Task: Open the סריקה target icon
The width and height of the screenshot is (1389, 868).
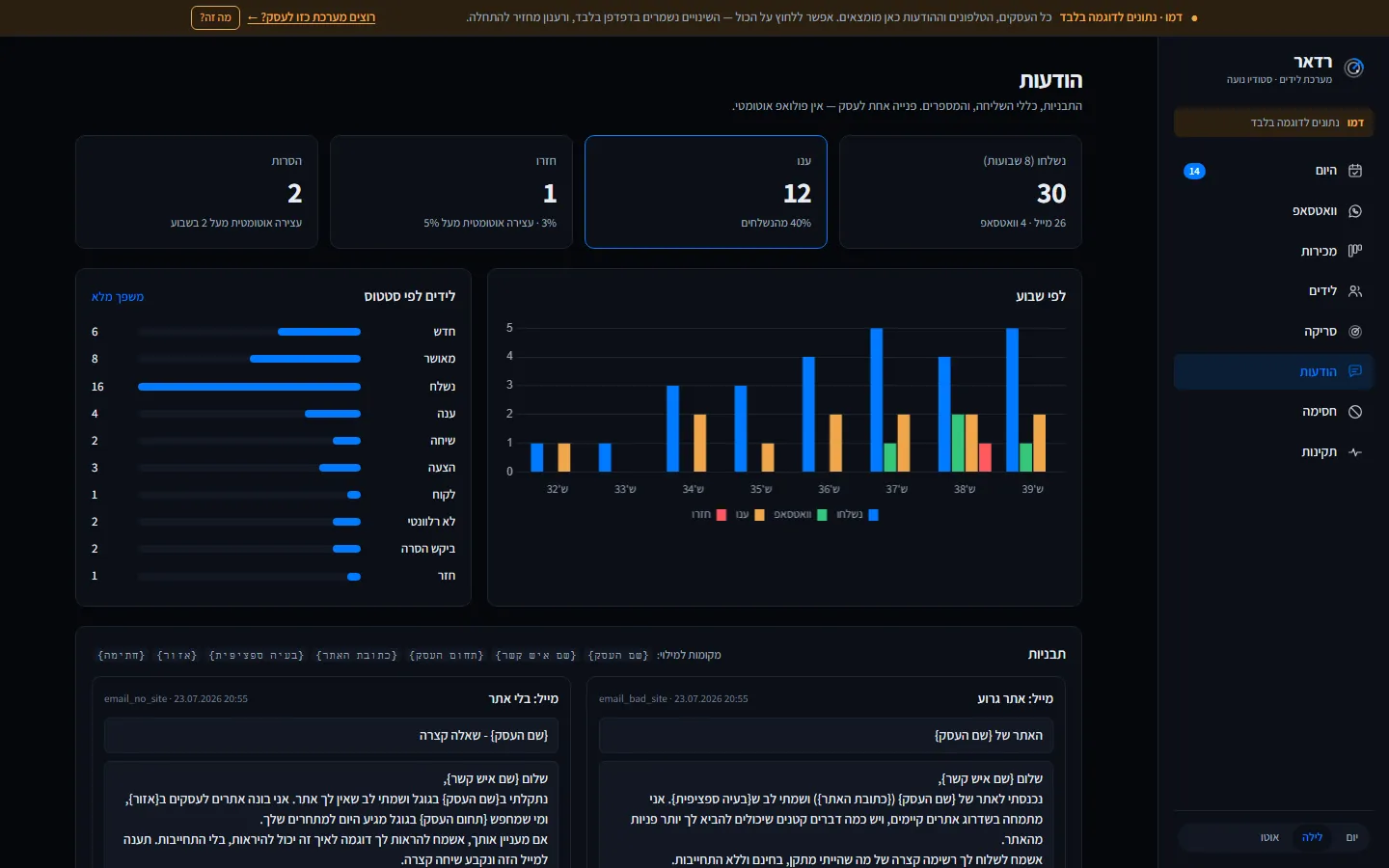Action: (x=1355, y=332)
